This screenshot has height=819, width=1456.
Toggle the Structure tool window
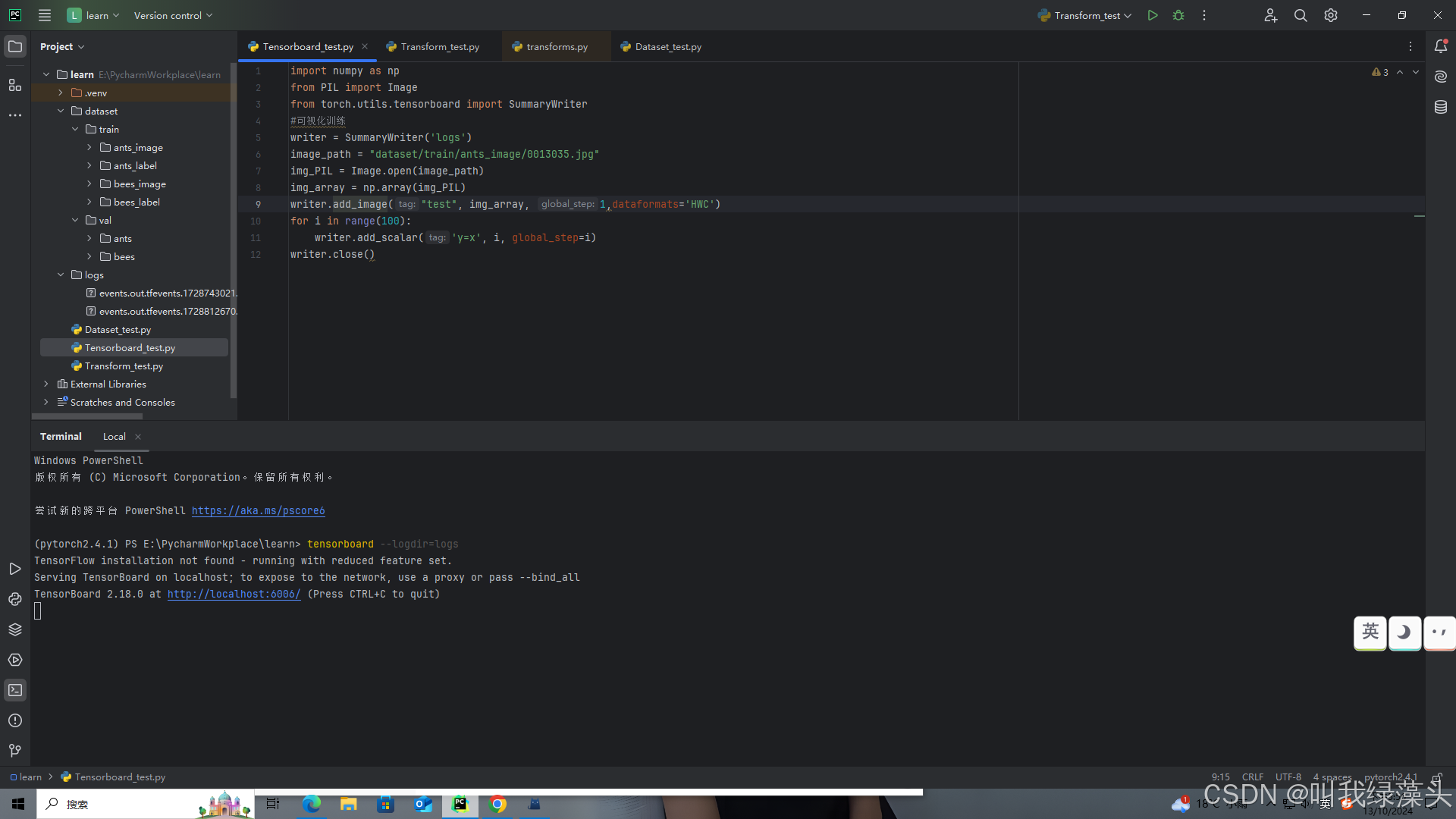pos(15,85)
